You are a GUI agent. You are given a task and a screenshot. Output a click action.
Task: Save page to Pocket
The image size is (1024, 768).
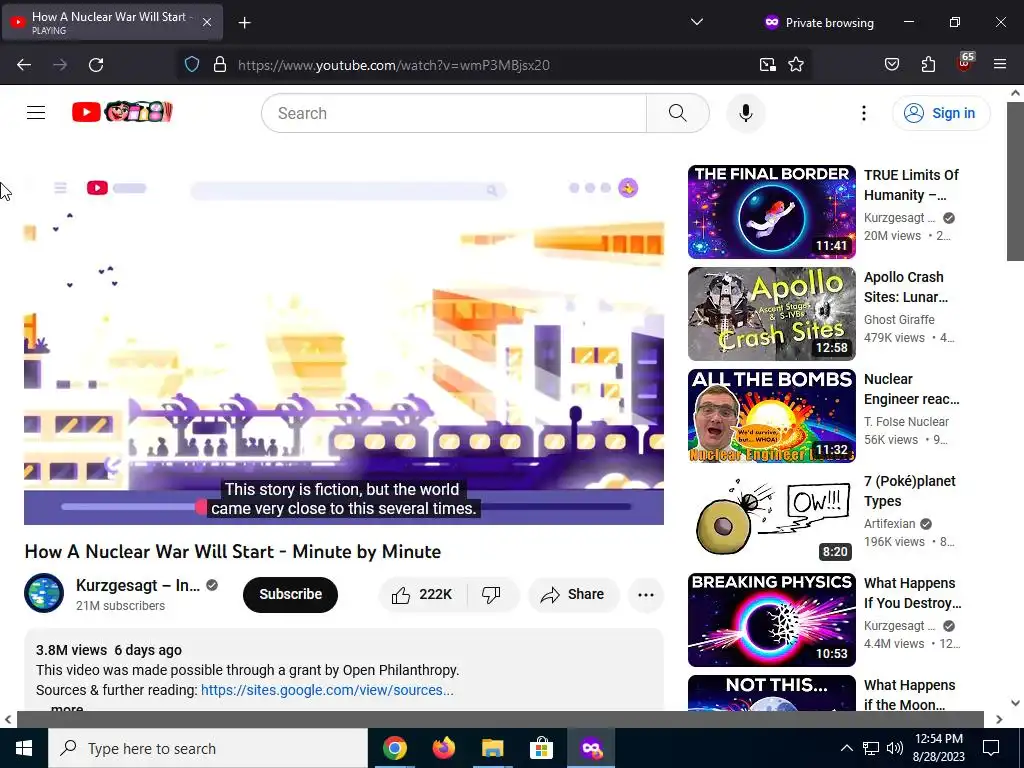[x=891, y=64]
